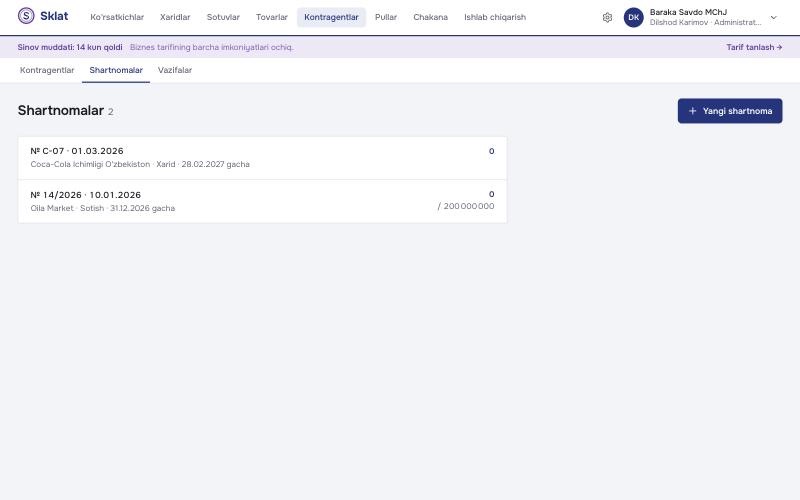Click the Dilshod Karimov administrator label
The height and width of the screenshot is (500, 800).
click(705, 22)
